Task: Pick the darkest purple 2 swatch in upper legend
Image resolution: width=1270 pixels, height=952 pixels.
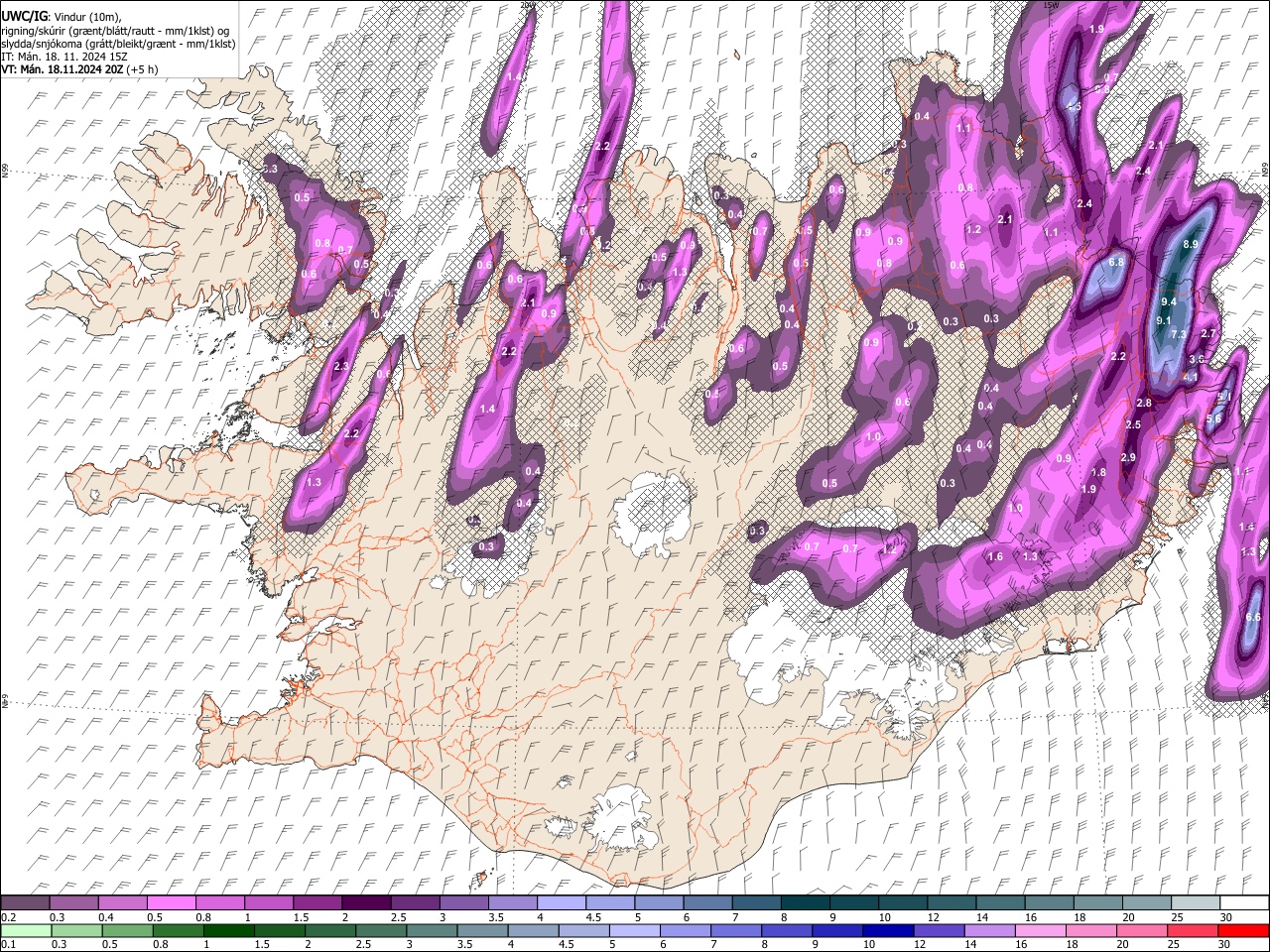Action: [x=365, y=902]
